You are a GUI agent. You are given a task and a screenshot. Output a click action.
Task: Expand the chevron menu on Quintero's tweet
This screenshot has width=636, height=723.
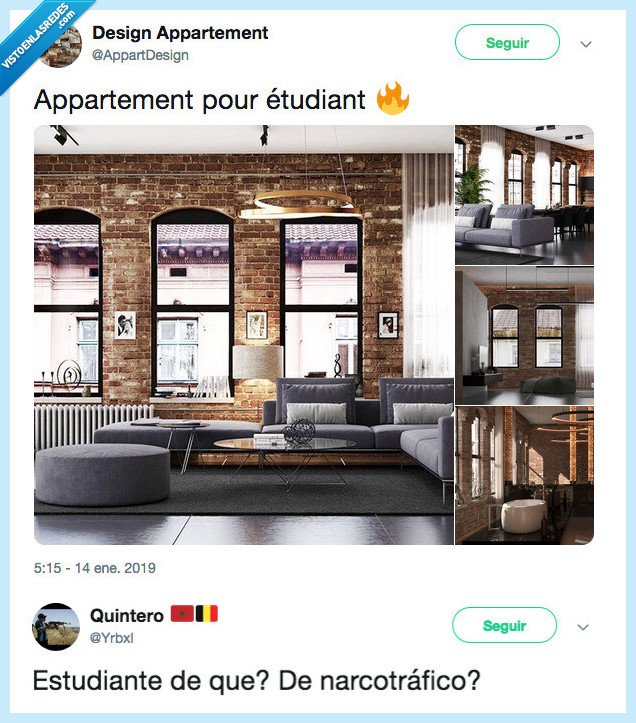click(583, 627)
